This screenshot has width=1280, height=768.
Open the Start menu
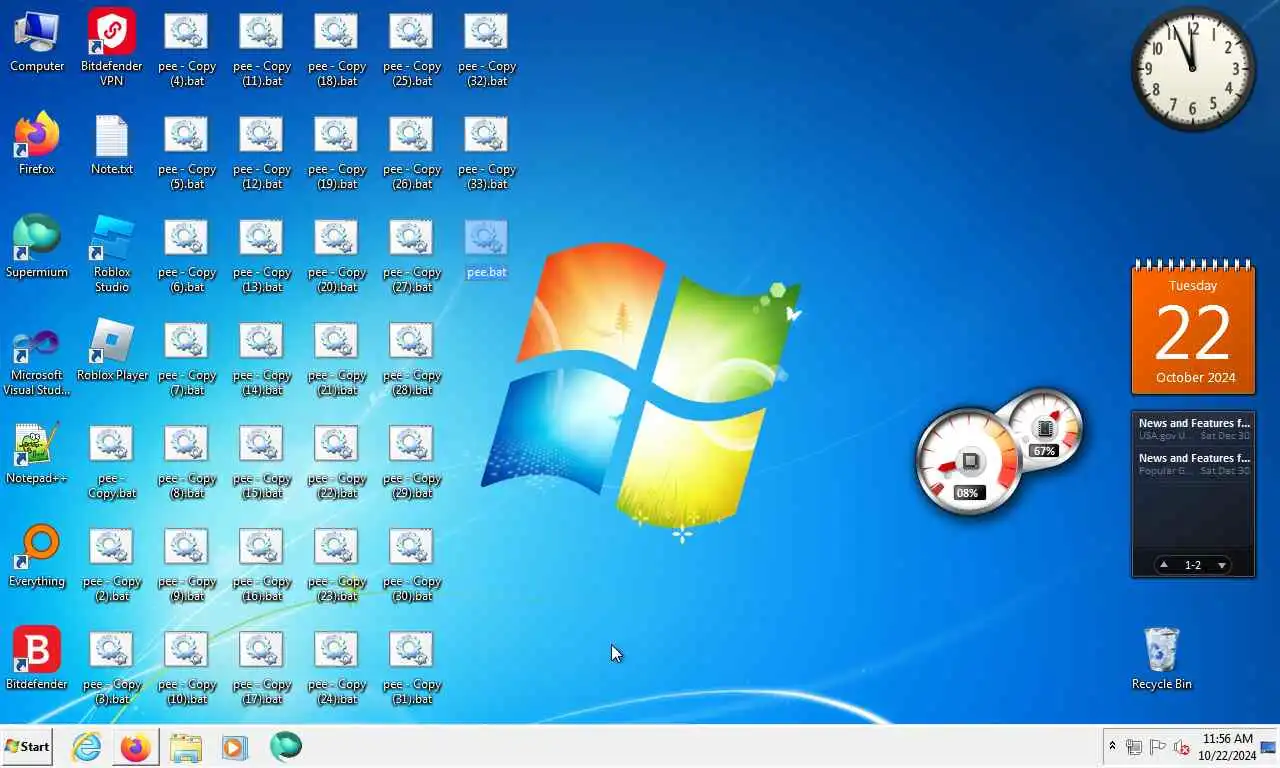point(27,747)
